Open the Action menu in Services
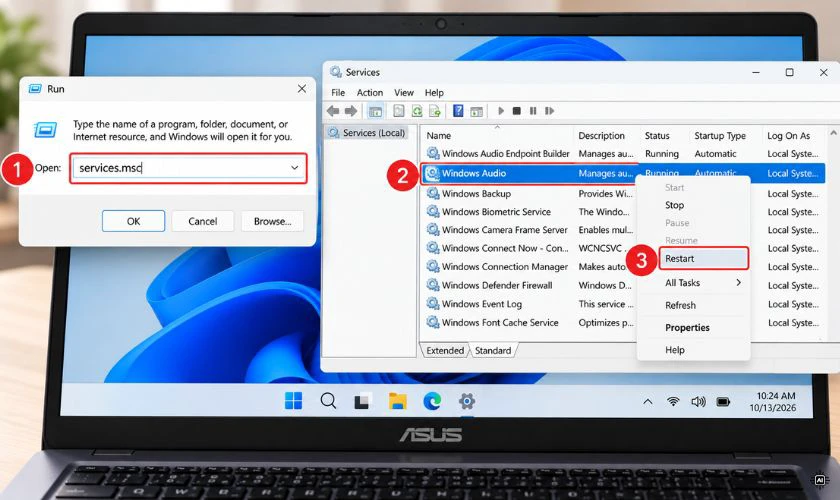 point(370,92)
